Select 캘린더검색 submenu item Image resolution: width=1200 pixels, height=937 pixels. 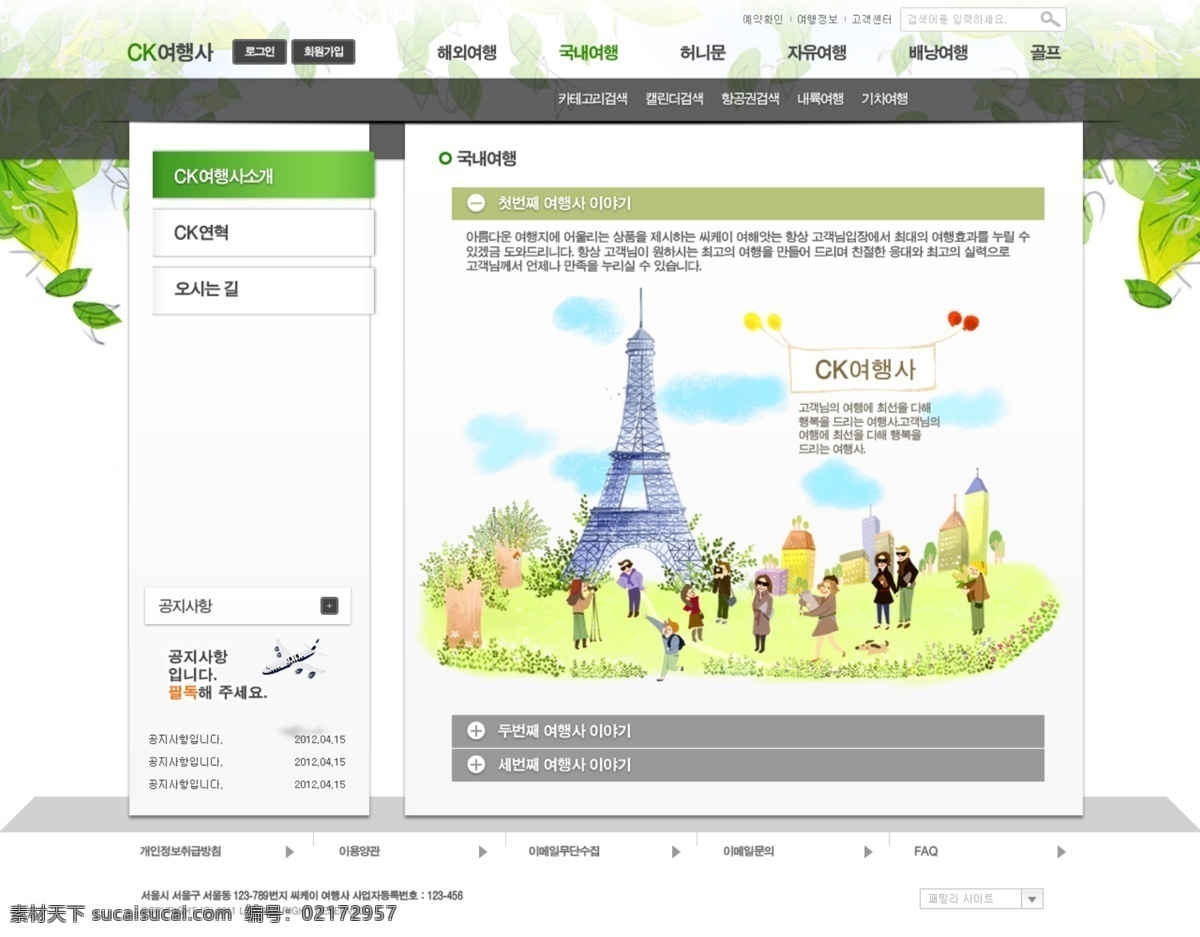point(674,99)
